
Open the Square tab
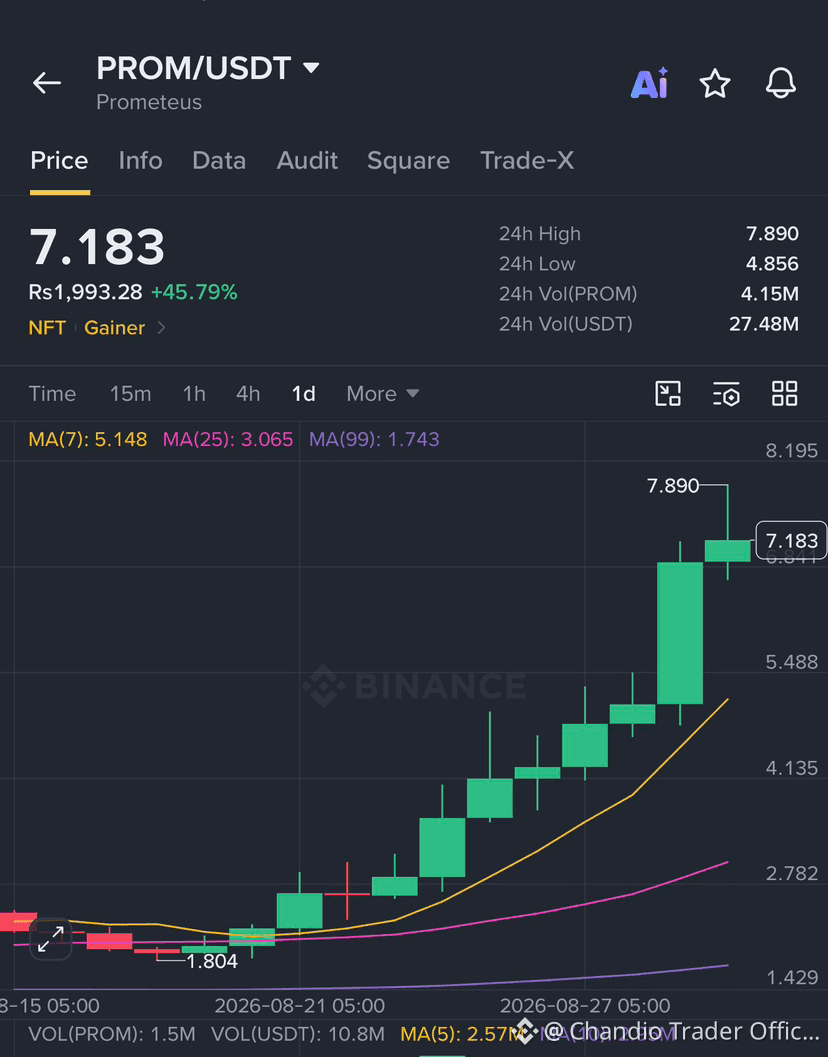pos(408,160)
